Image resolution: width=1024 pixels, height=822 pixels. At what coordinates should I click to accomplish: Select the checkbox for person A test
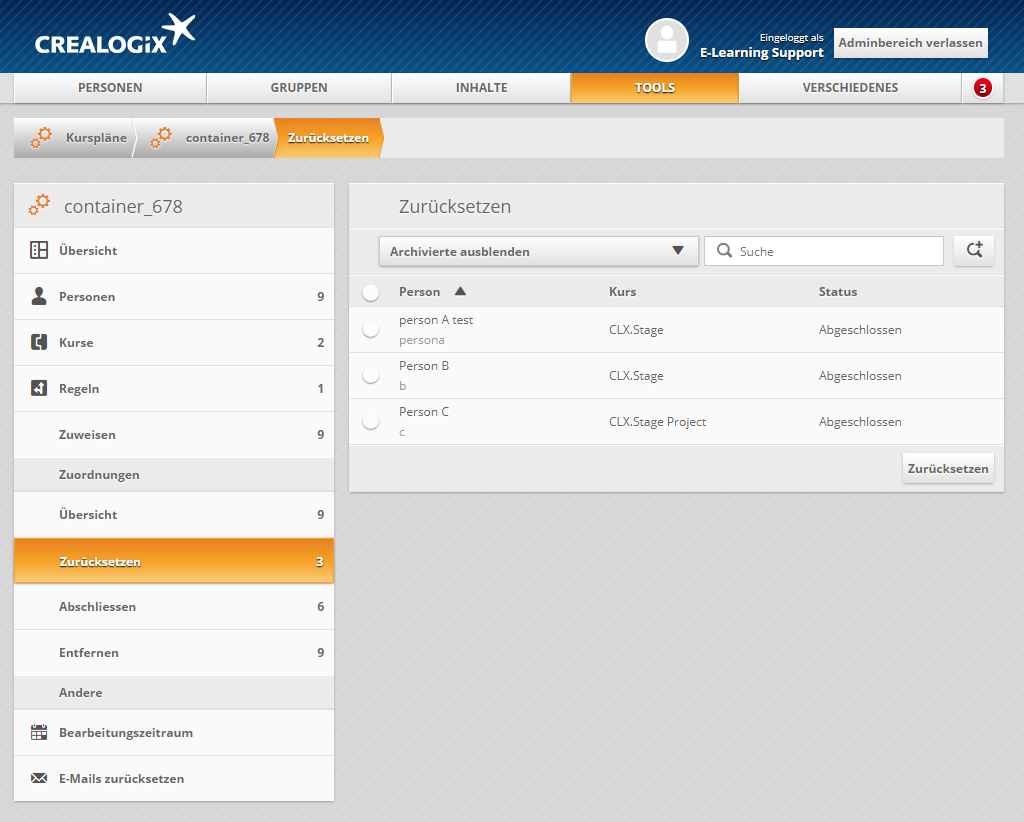[x=371, y=329]
